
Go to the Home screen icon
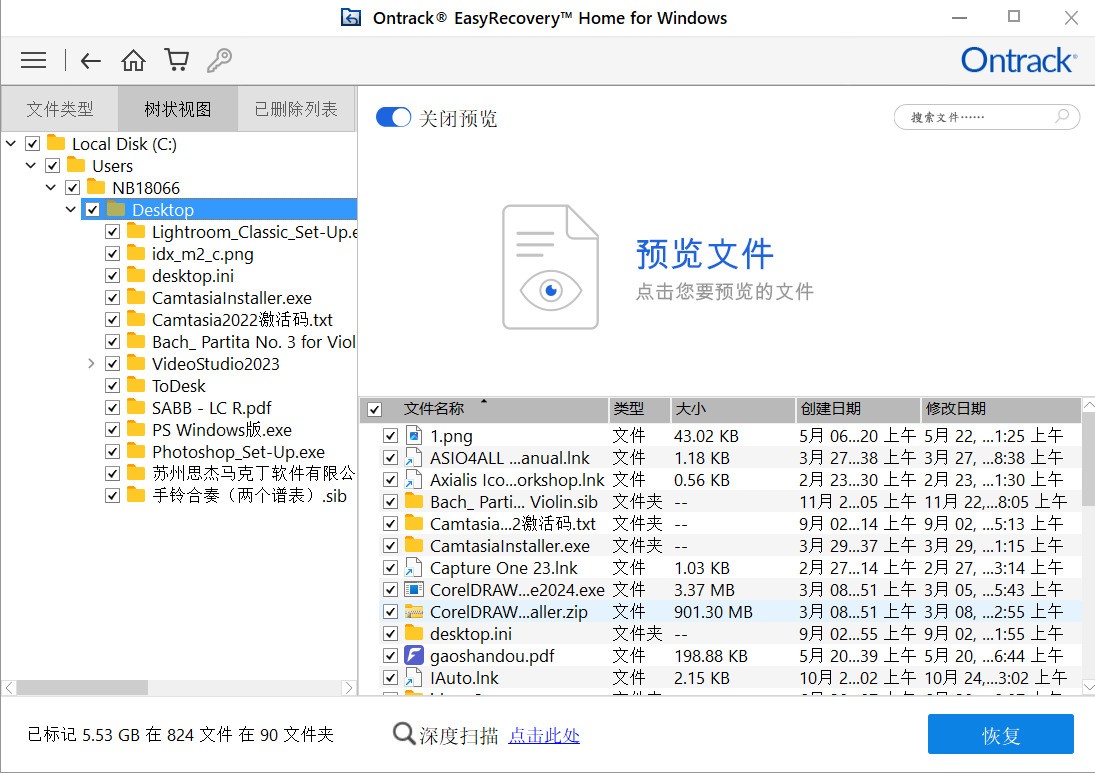[133, 60]
